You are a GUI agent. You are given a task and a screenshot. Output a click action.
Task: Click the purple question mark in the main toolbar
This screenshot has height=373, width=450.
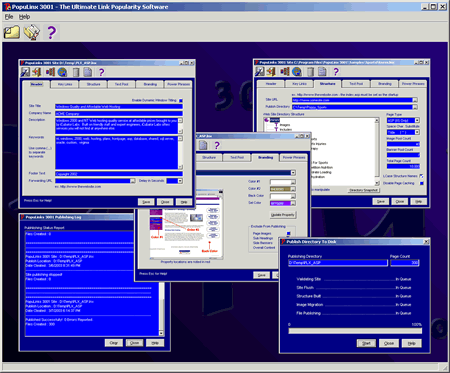pos(51,32)
